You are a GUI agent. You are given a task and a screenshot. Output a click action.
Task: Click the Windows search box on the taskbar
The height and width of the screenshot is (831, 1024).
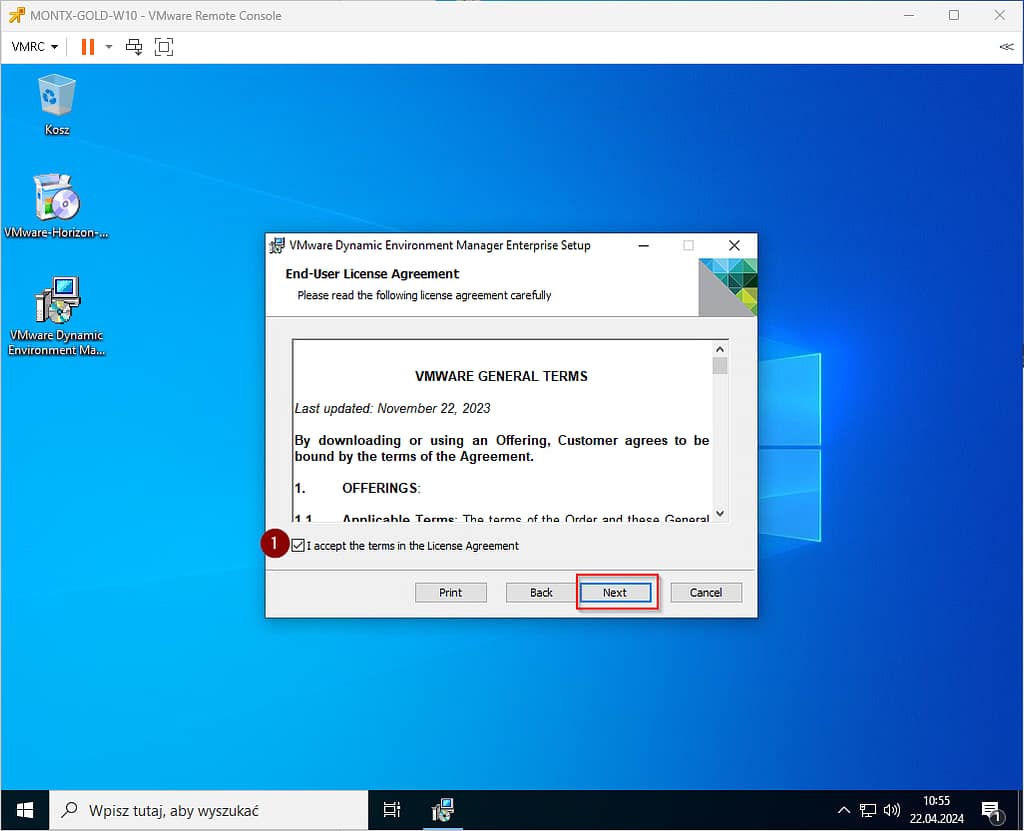[210, 810]
